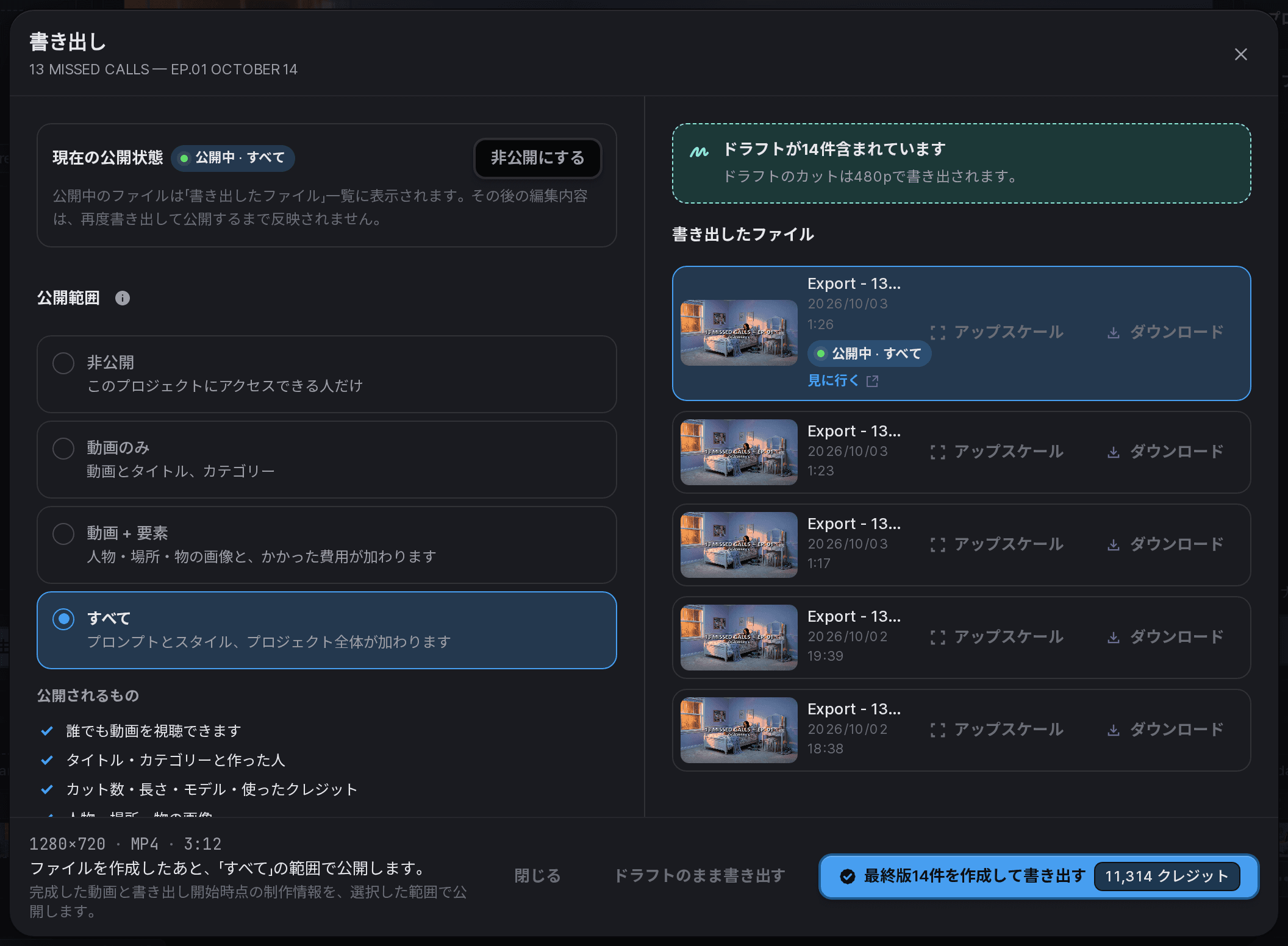Viewport: 1288px width, 946px height.
Task: Select the すべて radio option
Action: 326,630
